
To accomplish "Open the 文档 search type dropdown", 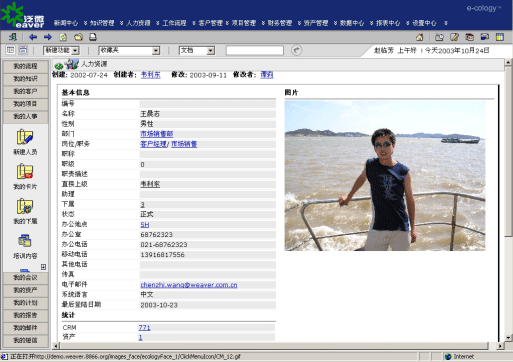I will point(197,50).
